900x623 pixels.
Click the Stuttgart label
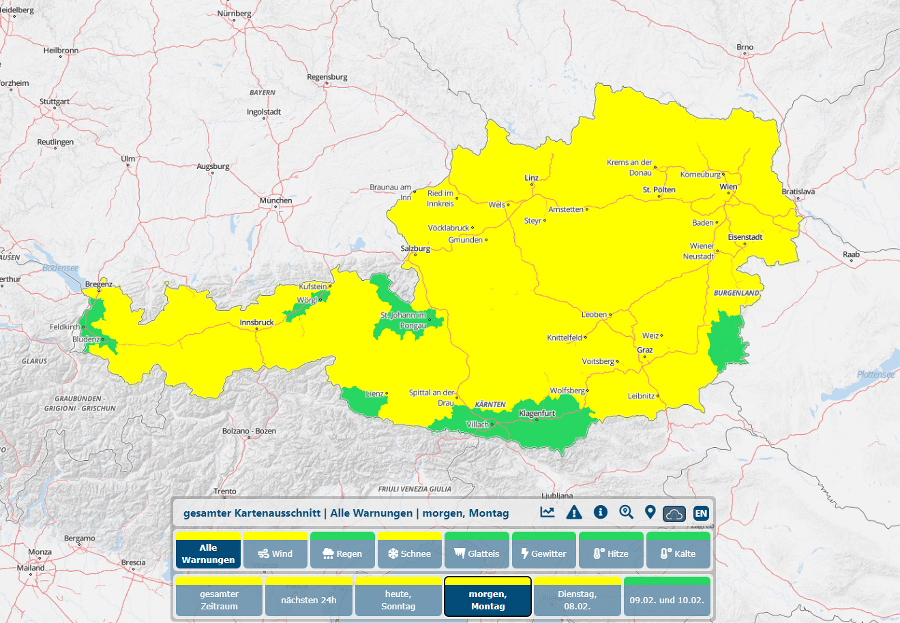click(55, 102)
